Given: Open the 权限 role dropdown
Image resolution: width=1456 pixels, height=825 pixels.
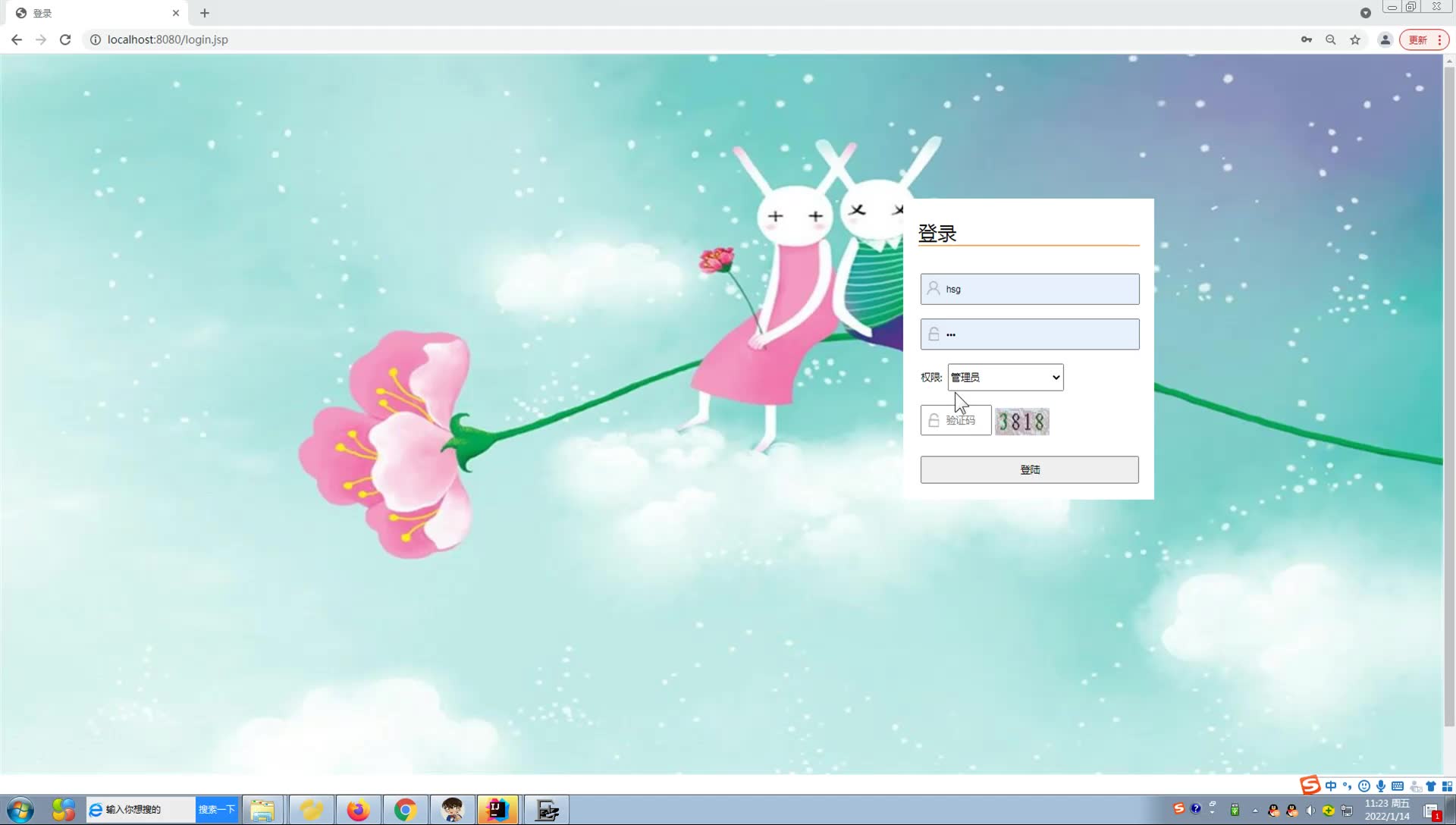Looking at the screenshot, I should point(1005,377).
